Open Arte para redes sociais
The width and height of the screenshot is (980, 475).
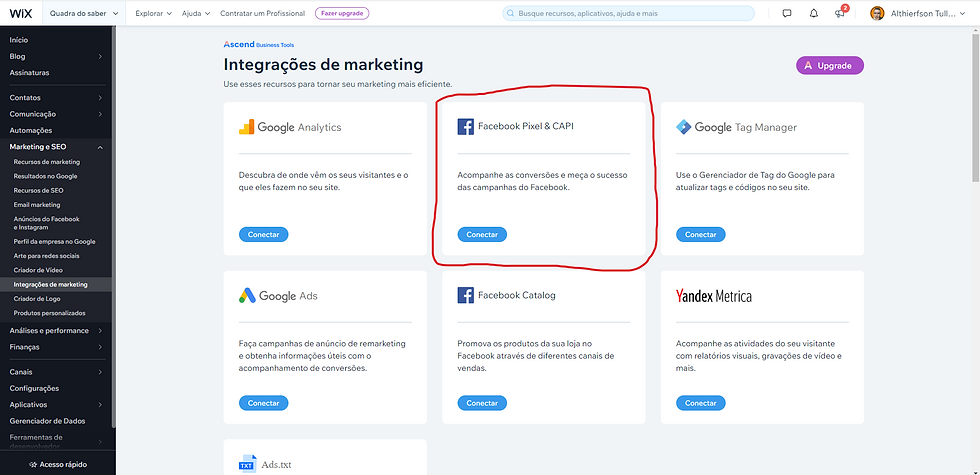[x=46, y=256]
